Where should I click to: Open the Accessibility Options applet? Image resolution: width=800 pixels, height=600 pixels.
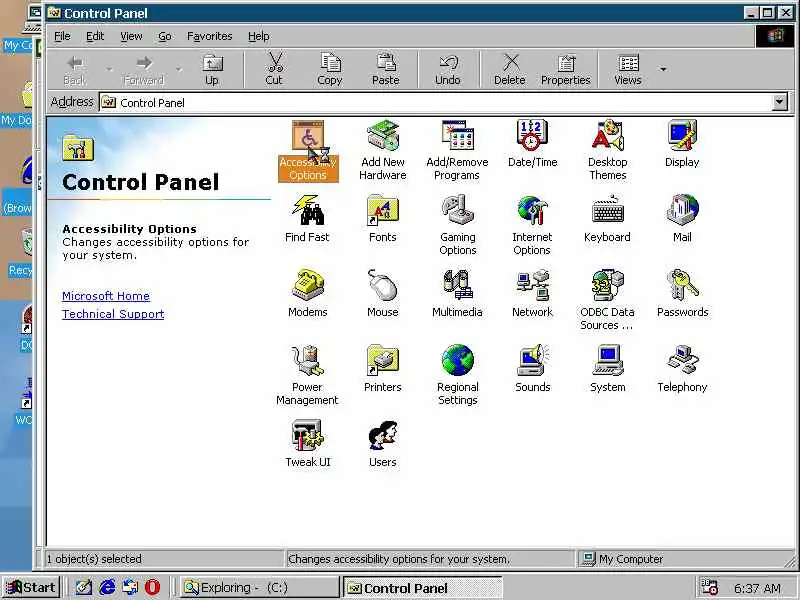[308, 151]
